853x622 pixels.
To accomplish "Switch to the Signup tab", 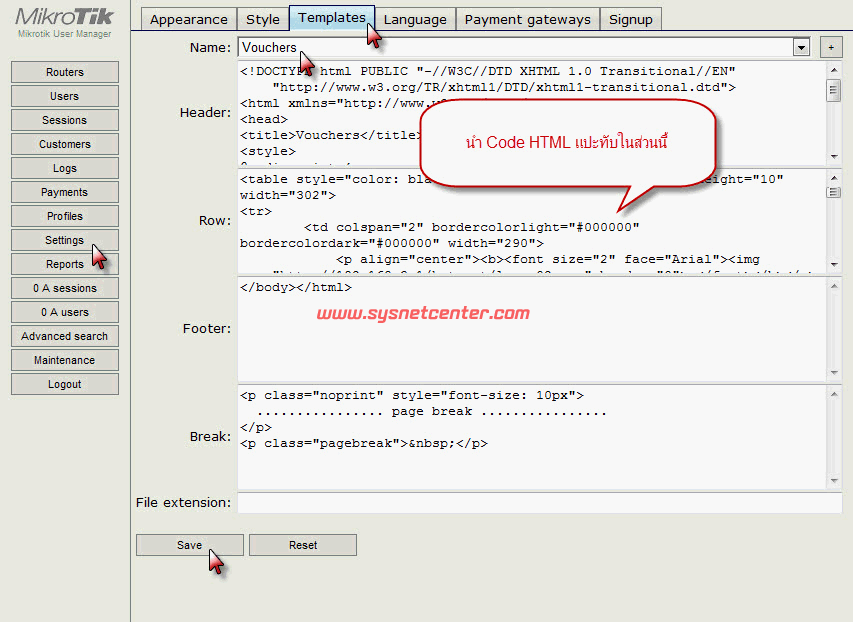I will 631,20.
